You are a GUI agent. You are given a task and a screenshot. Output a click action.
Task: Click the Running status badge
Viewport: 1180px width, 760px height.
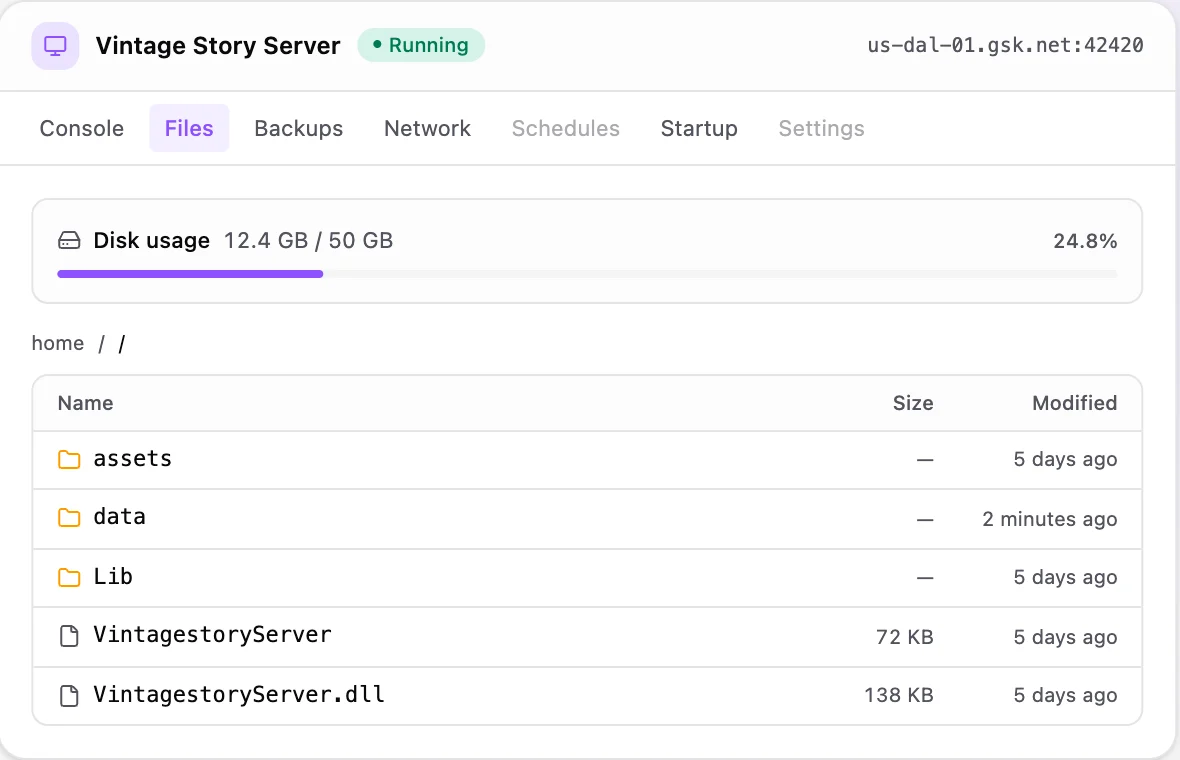click(x=421, y=45)
